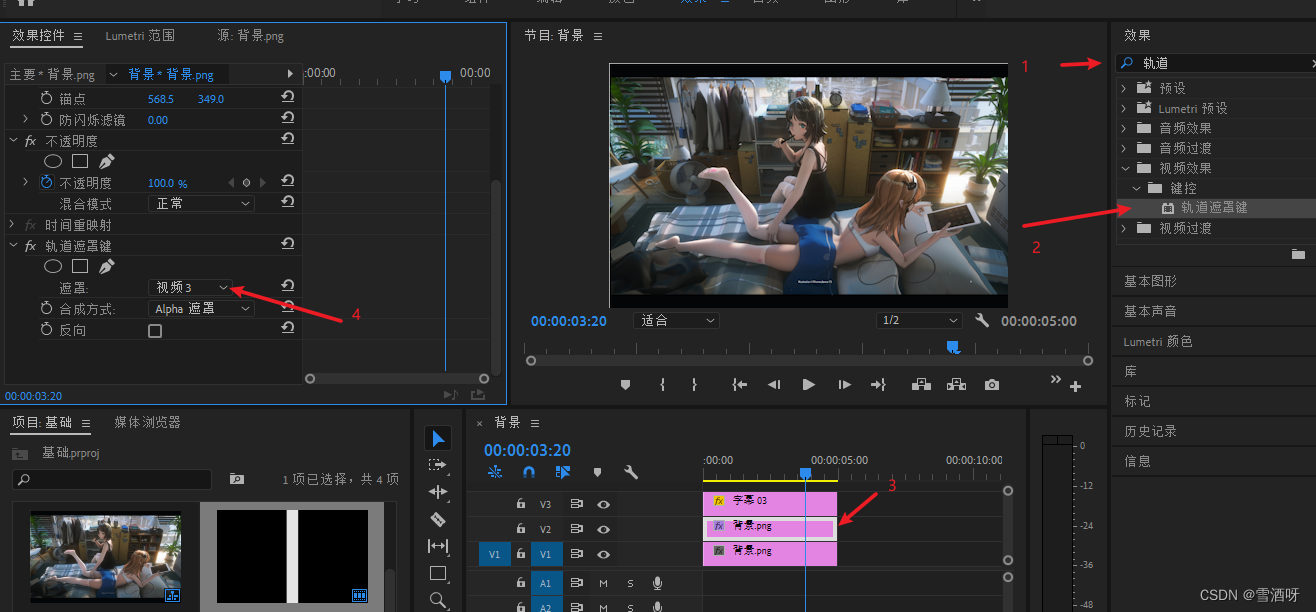Select the Rectangle shape tool

(437, 573)
